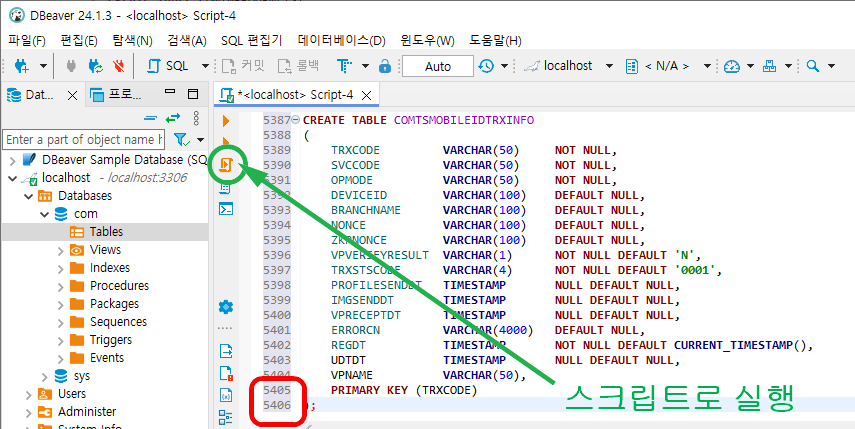Viewport: 855px width, 429px height.
Task: Open the 검색(A) menu
Action: pos(187,41)
